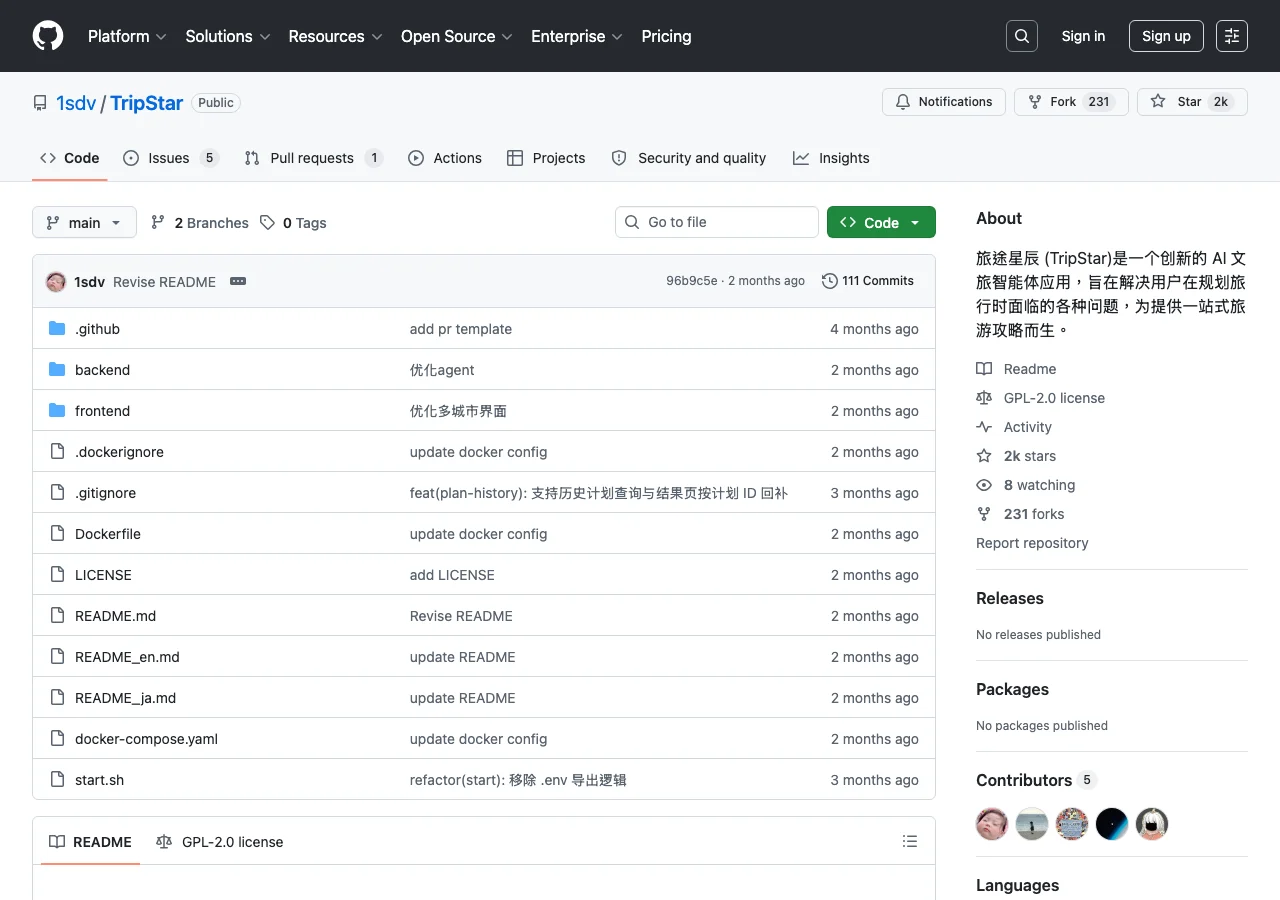This screenshot has height=900, width=1280.
Task: Click the Sign up button
Action: (x=1166, y=36)
